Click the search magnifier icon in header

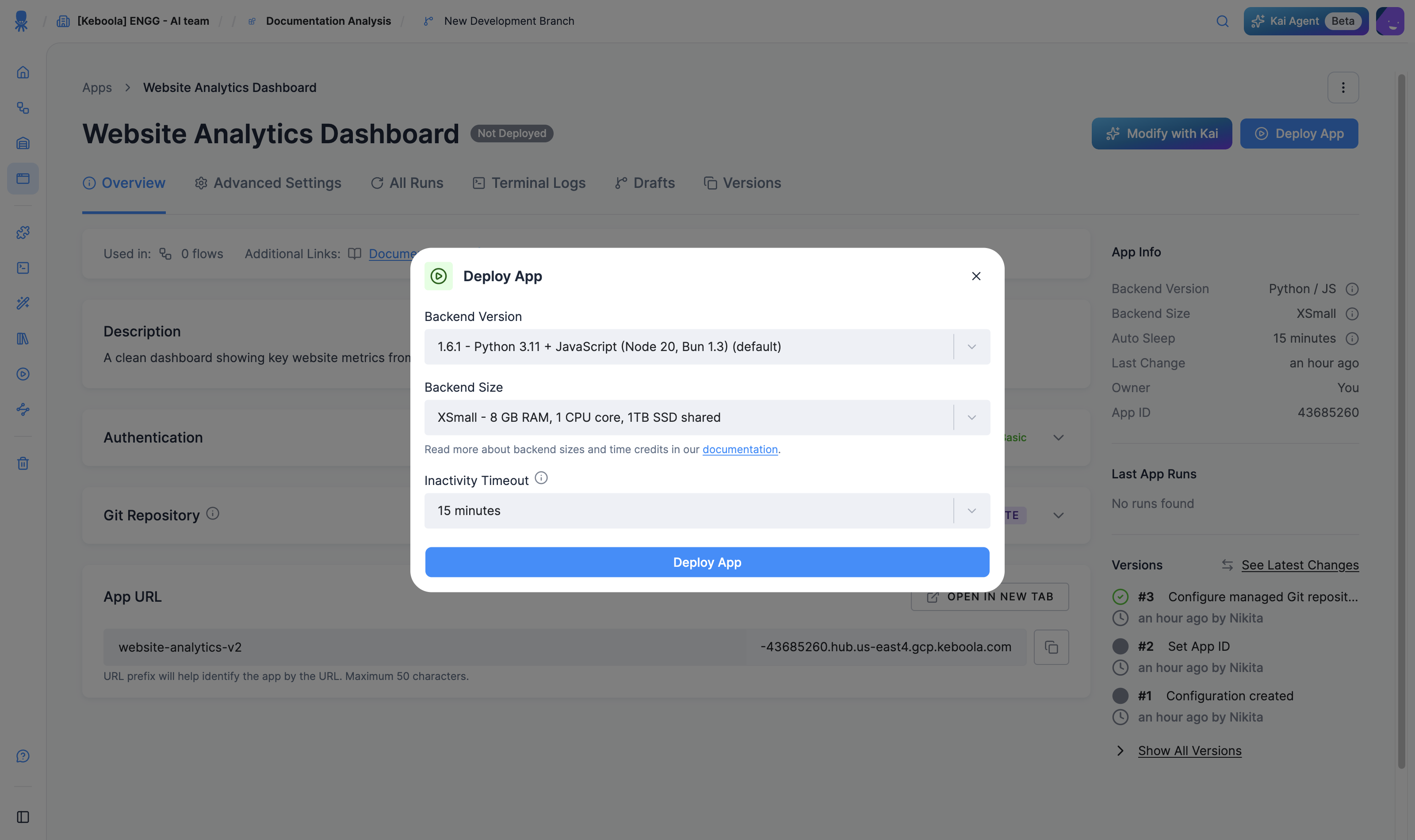pos(1223,21)
